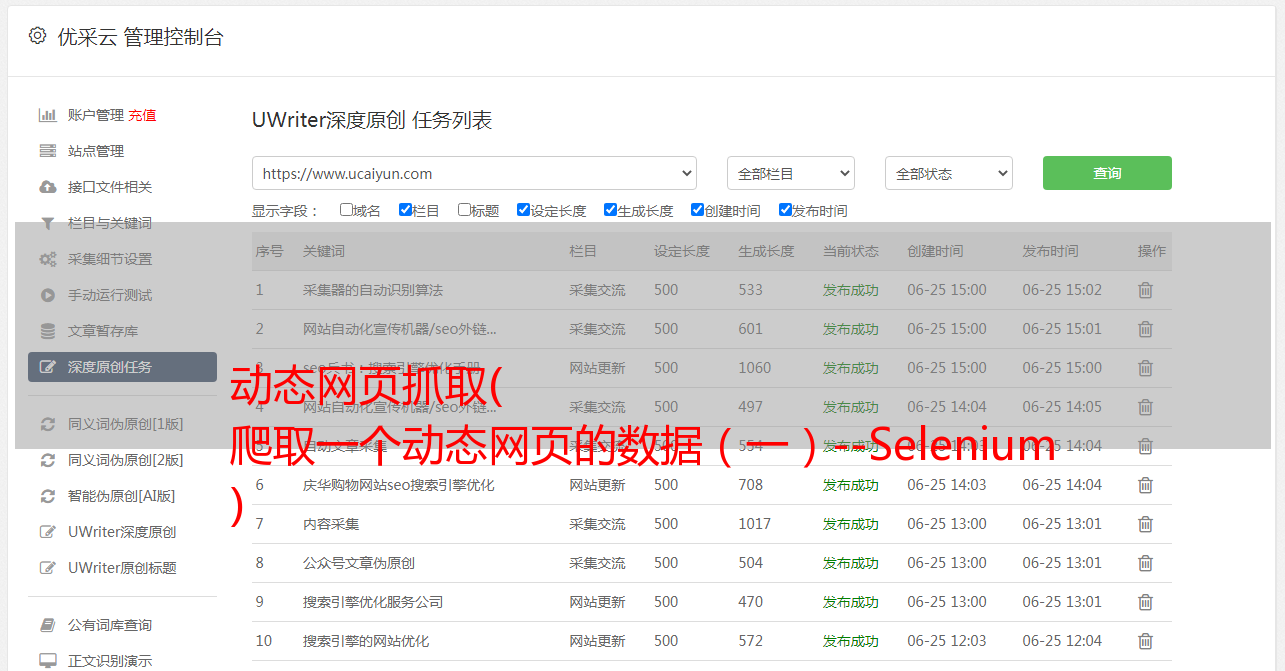
Task: Click the 当前状态 column header
Action: pos(851,251)
